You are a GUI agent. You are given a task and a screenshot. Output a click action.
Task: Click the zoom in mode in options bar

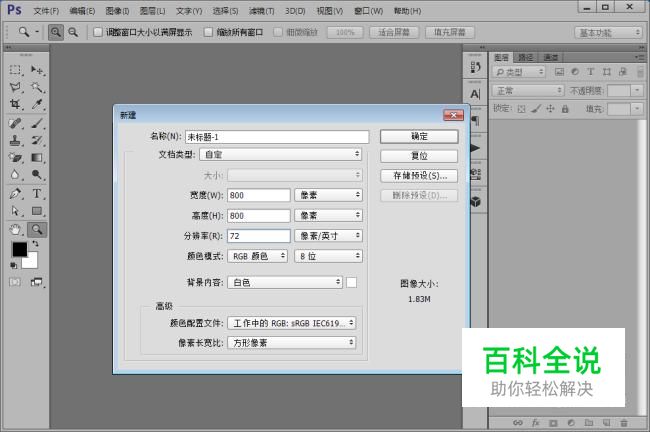[56, 32]
